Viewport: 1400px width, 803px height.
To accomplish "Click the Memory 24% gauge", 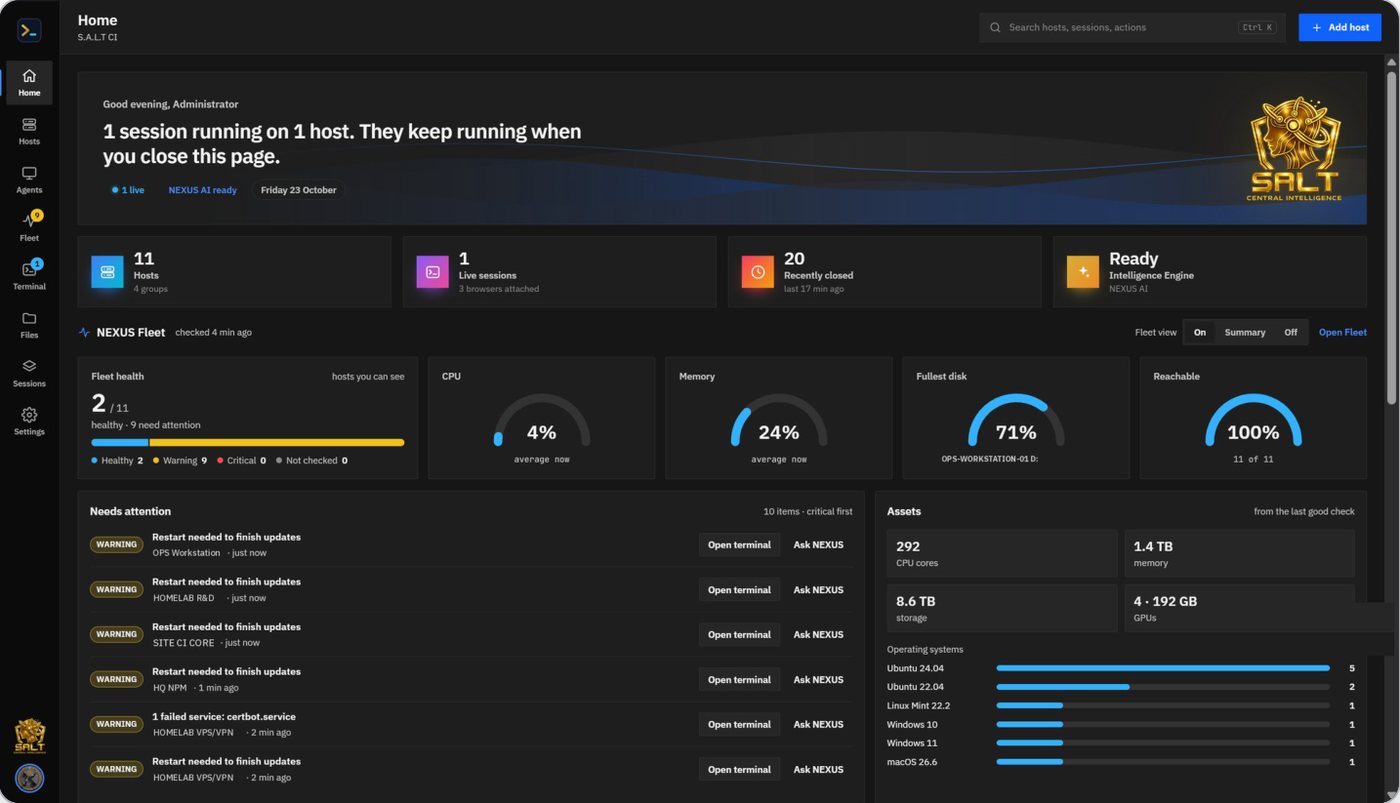I will (x=779, y=420).
